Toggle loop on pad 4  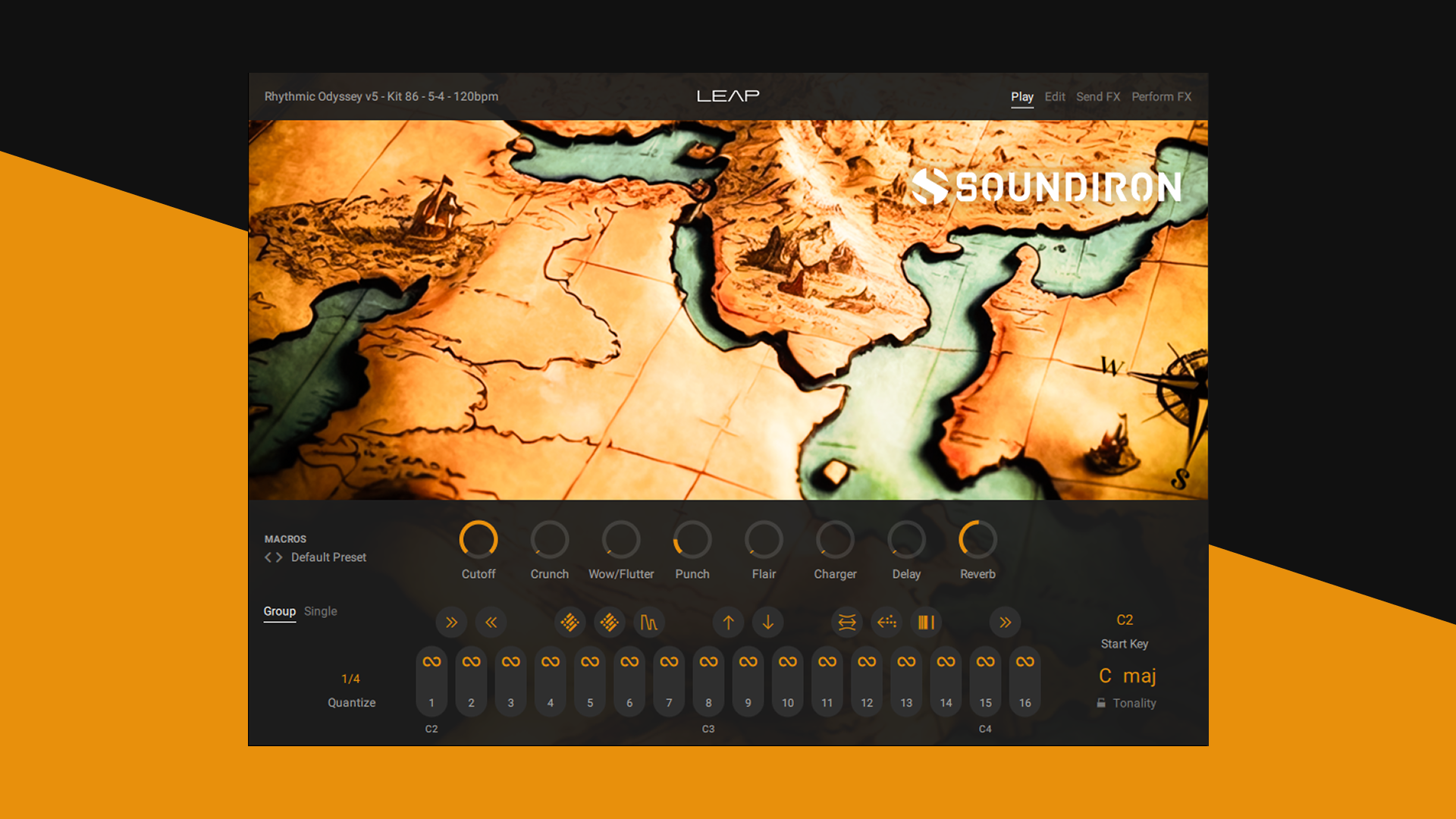point(551,661)
